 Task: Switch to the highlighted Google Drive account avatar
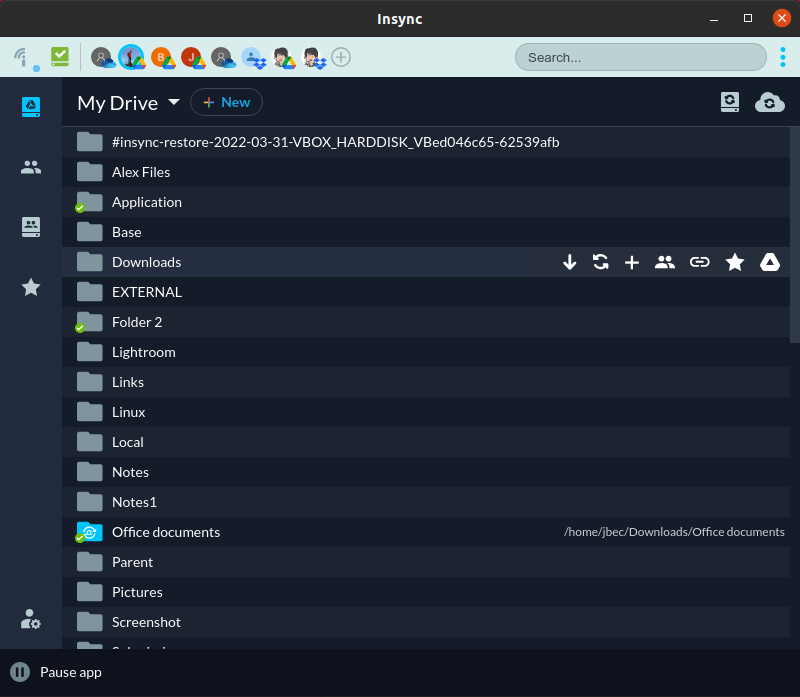point(132,57)
